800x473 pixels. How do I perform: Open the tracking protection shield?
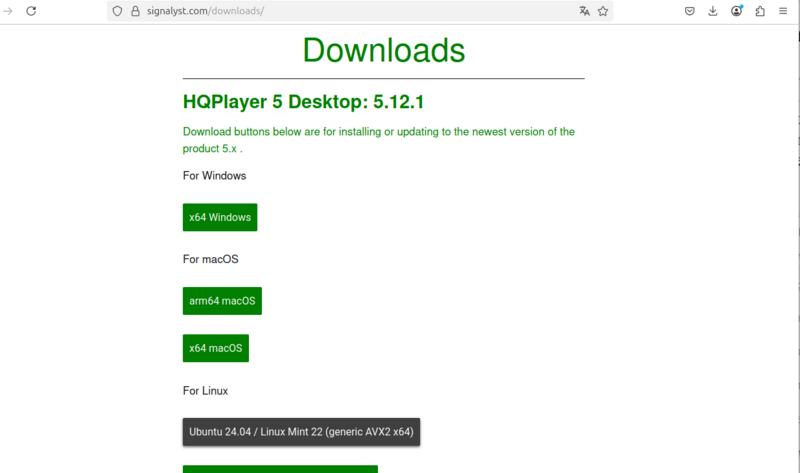click(117, 11)
